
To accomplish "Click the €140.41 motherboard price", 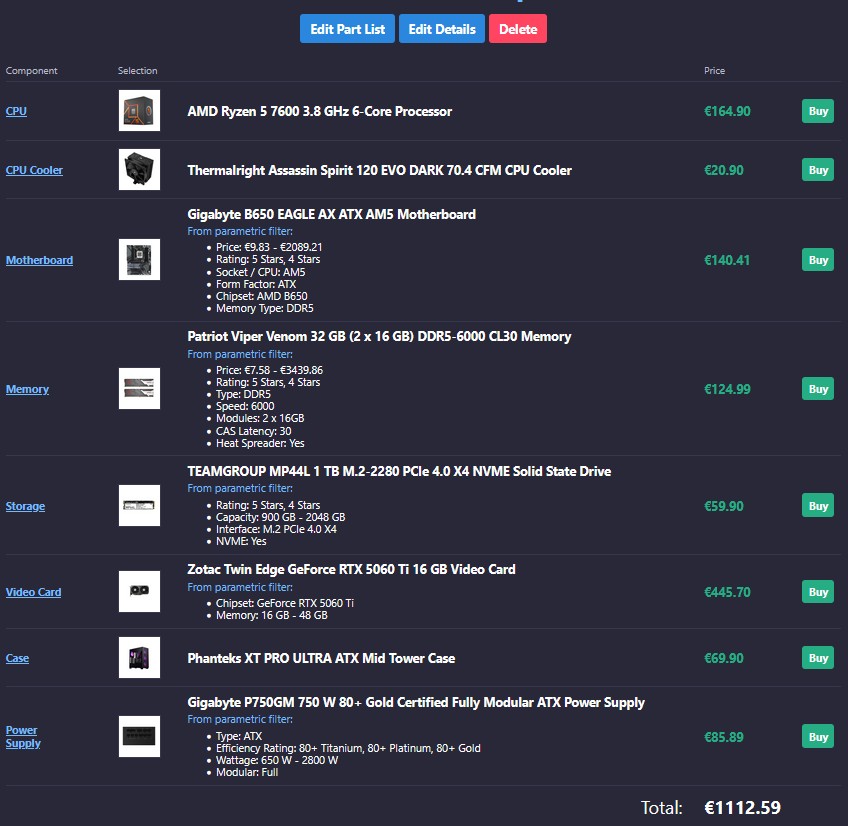I will [x=727, y=260].
